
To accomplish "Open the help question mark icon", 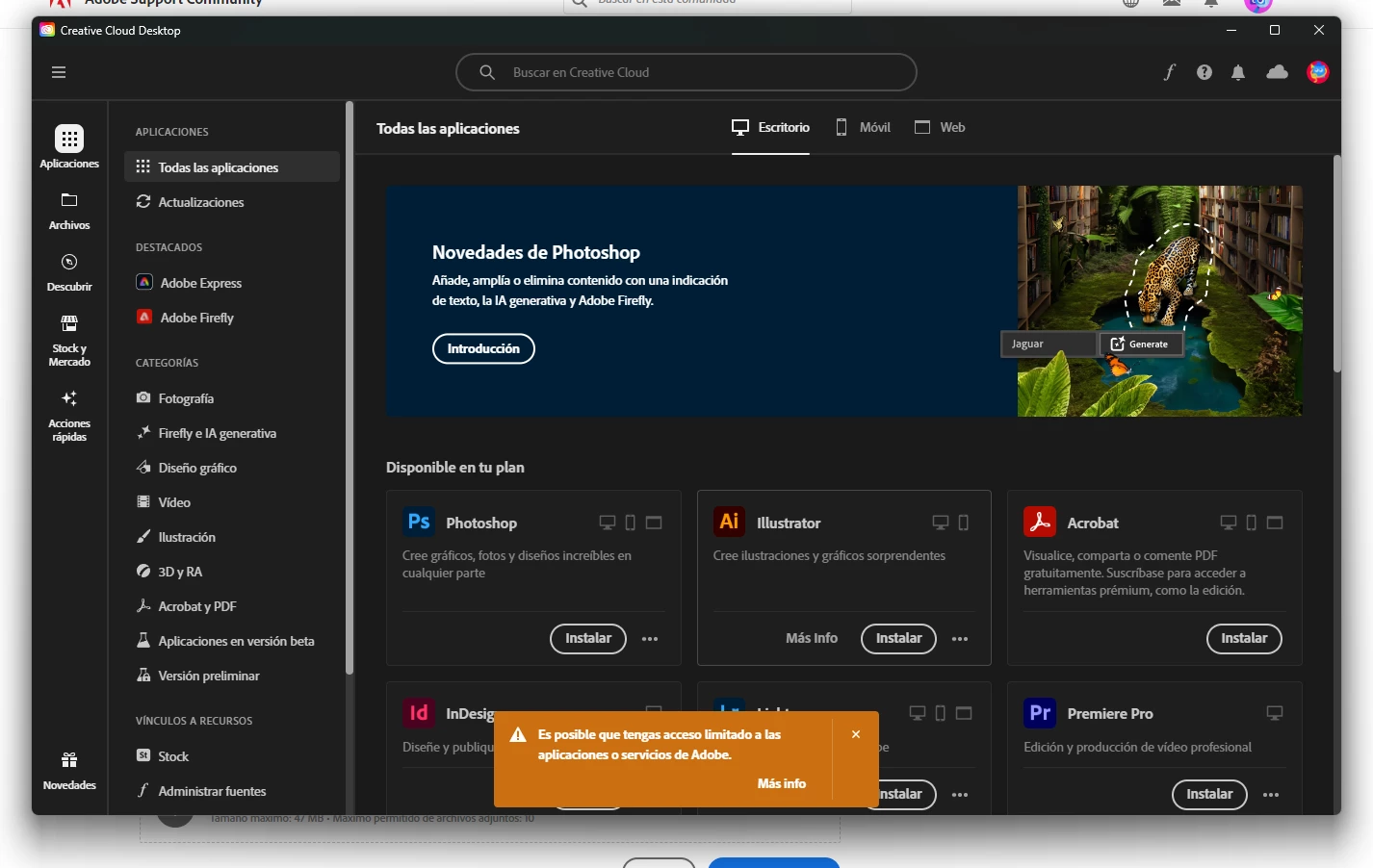I will click(1204, 72).
